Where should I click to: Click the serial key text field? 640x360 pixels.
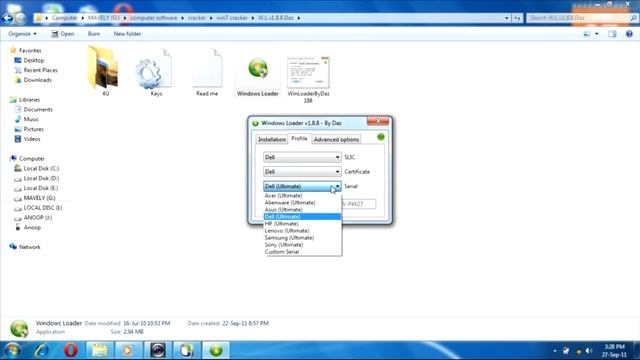[x=358, y=204]
